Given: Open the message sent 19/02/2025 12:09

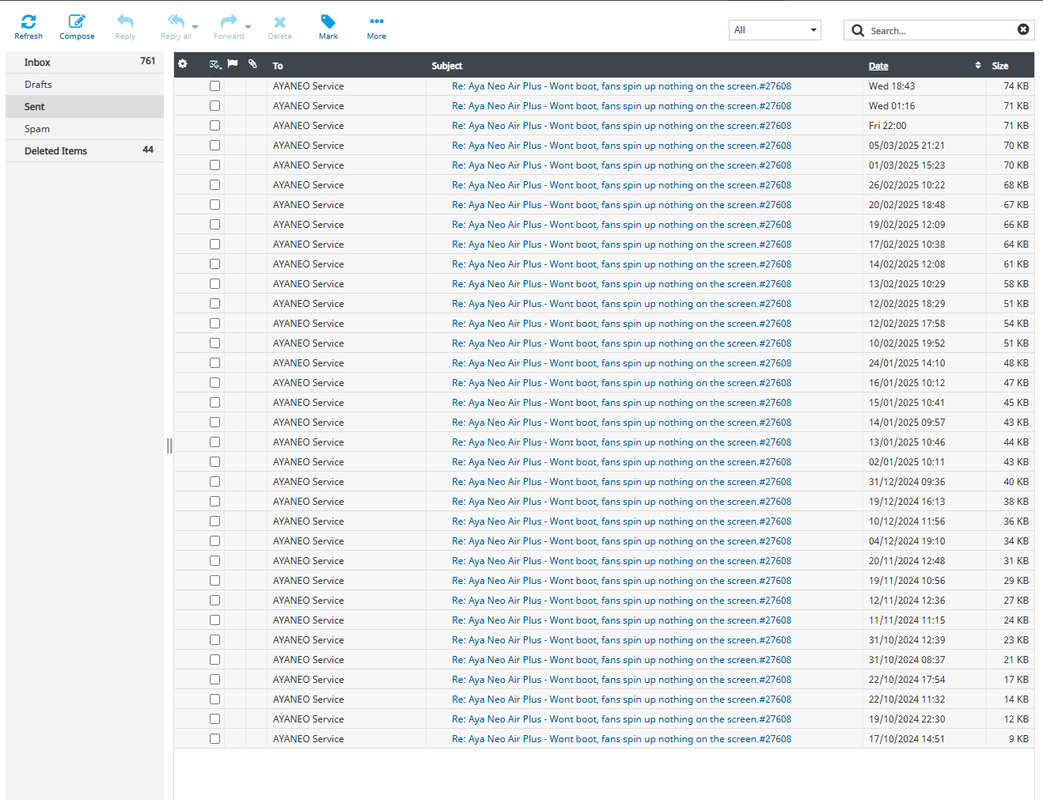Looking at the screenshot, I should tap(621, 224).
